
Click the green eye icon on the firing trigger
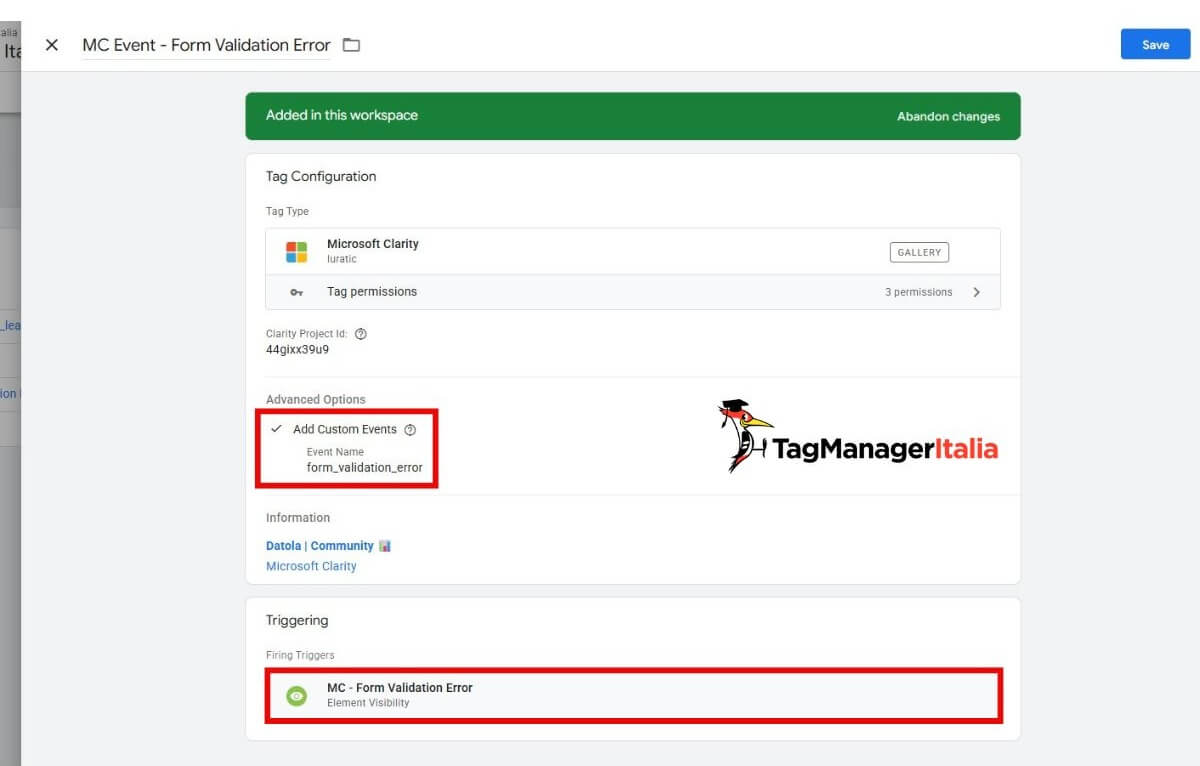(296, 694)
